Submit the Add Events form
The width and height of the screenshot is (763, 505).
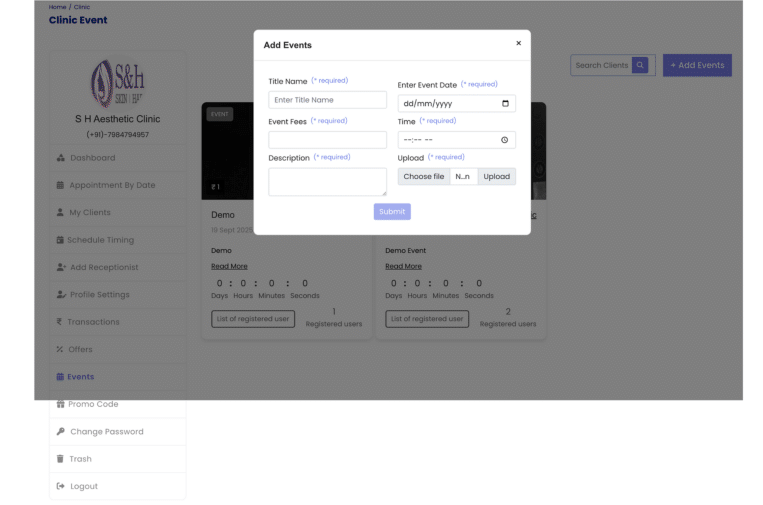pyautogui.click(x=392, y=212)
